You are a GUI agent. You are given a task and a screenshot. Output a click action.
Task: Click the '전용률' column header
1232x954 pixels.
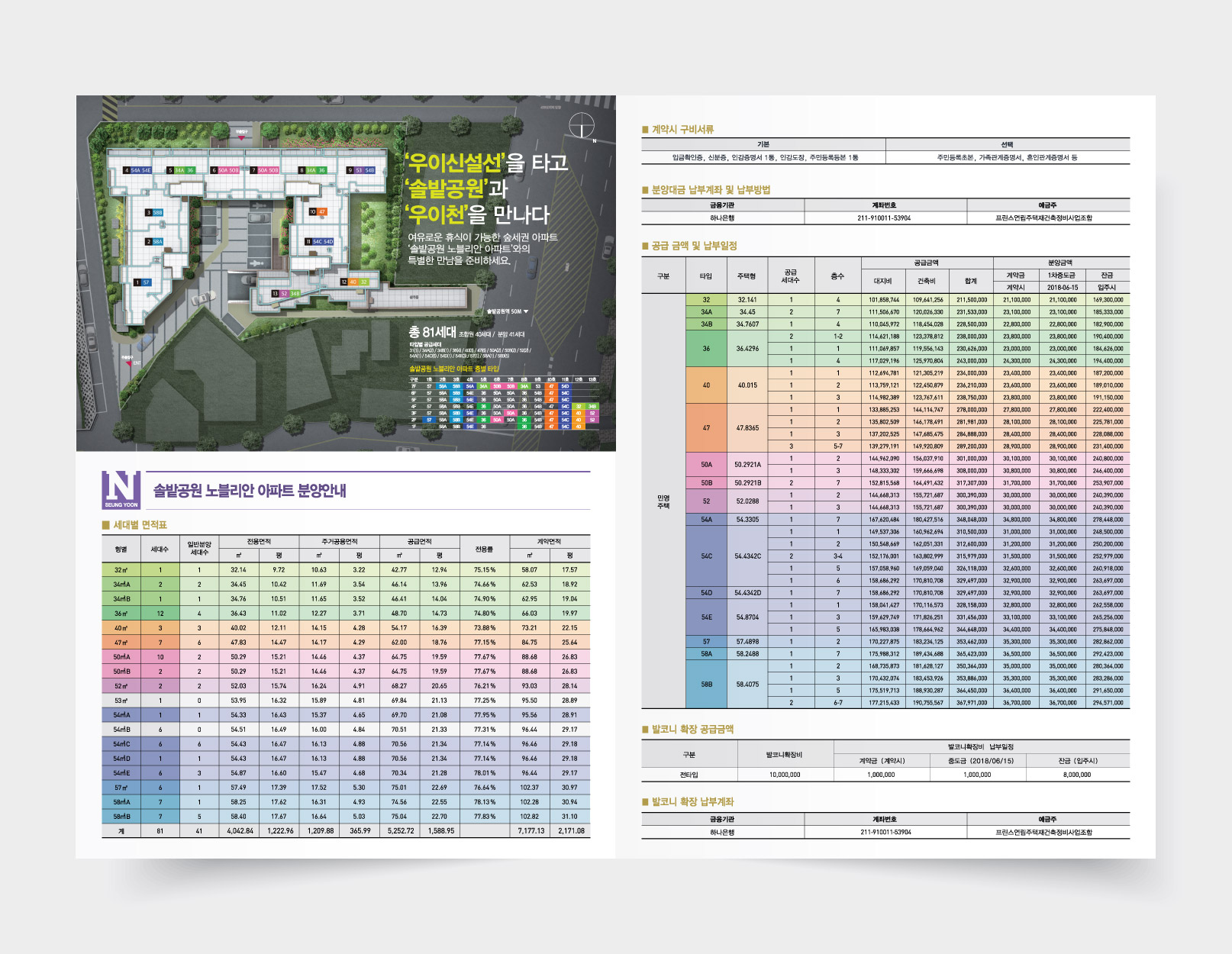point(485,549)
